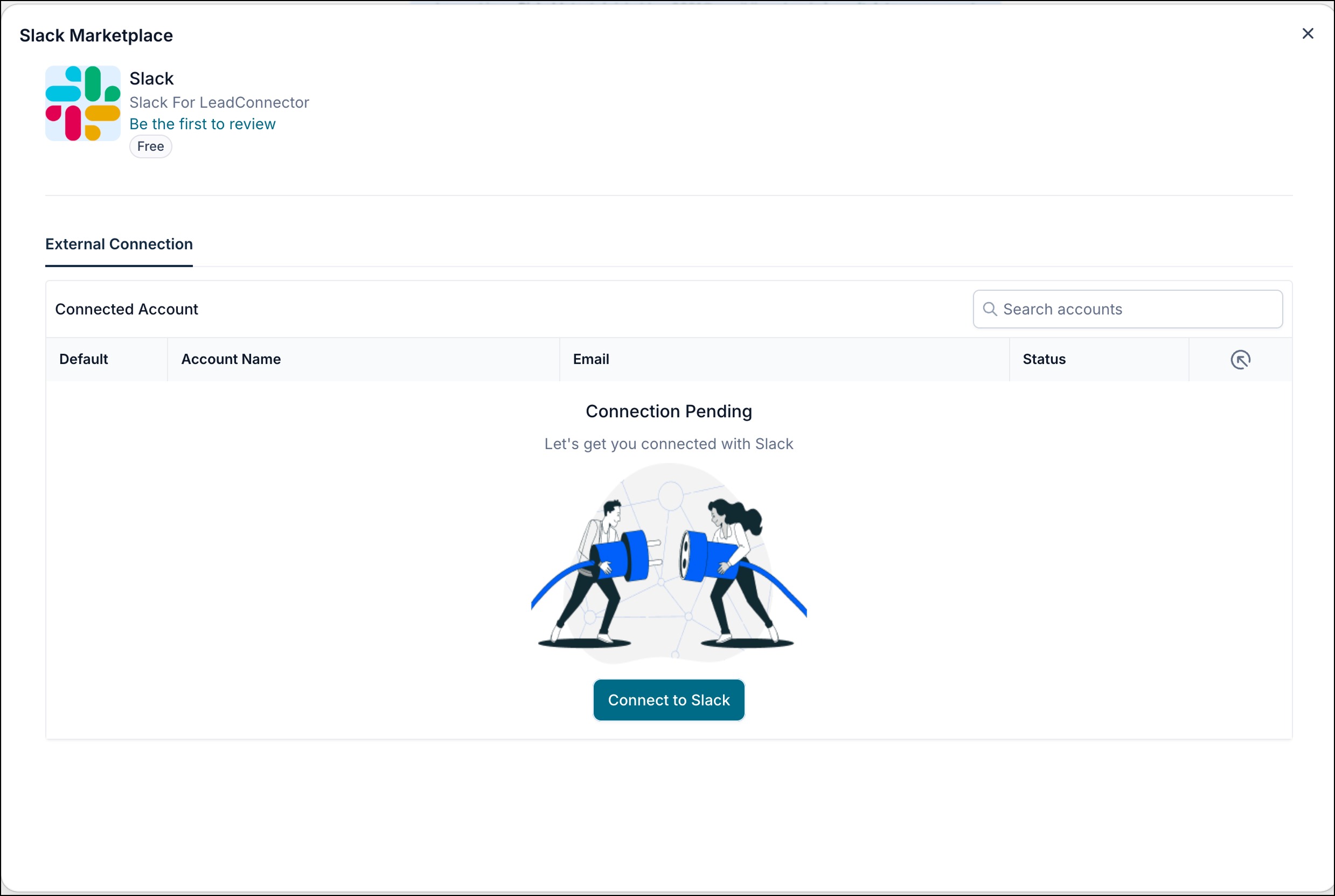Click the Connection Pending heading

tap(669, 411)
